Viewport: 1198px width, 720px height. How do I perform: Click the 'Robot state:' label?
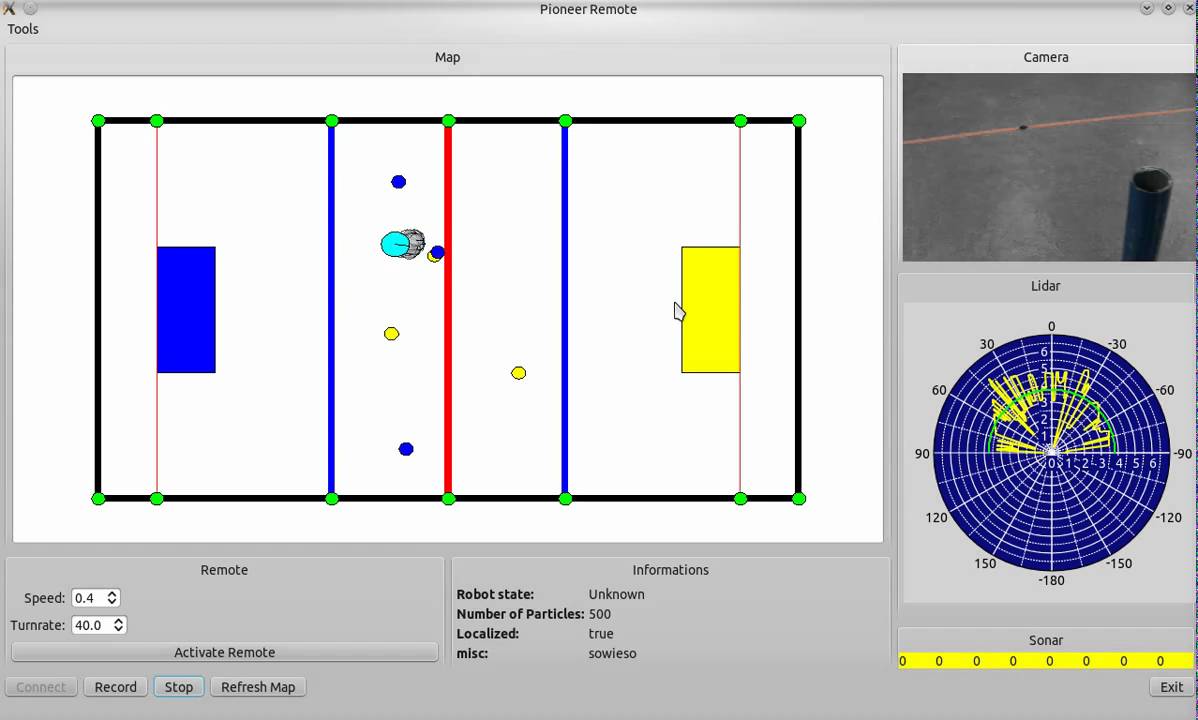pyautogui.click(x=495, y=595)
